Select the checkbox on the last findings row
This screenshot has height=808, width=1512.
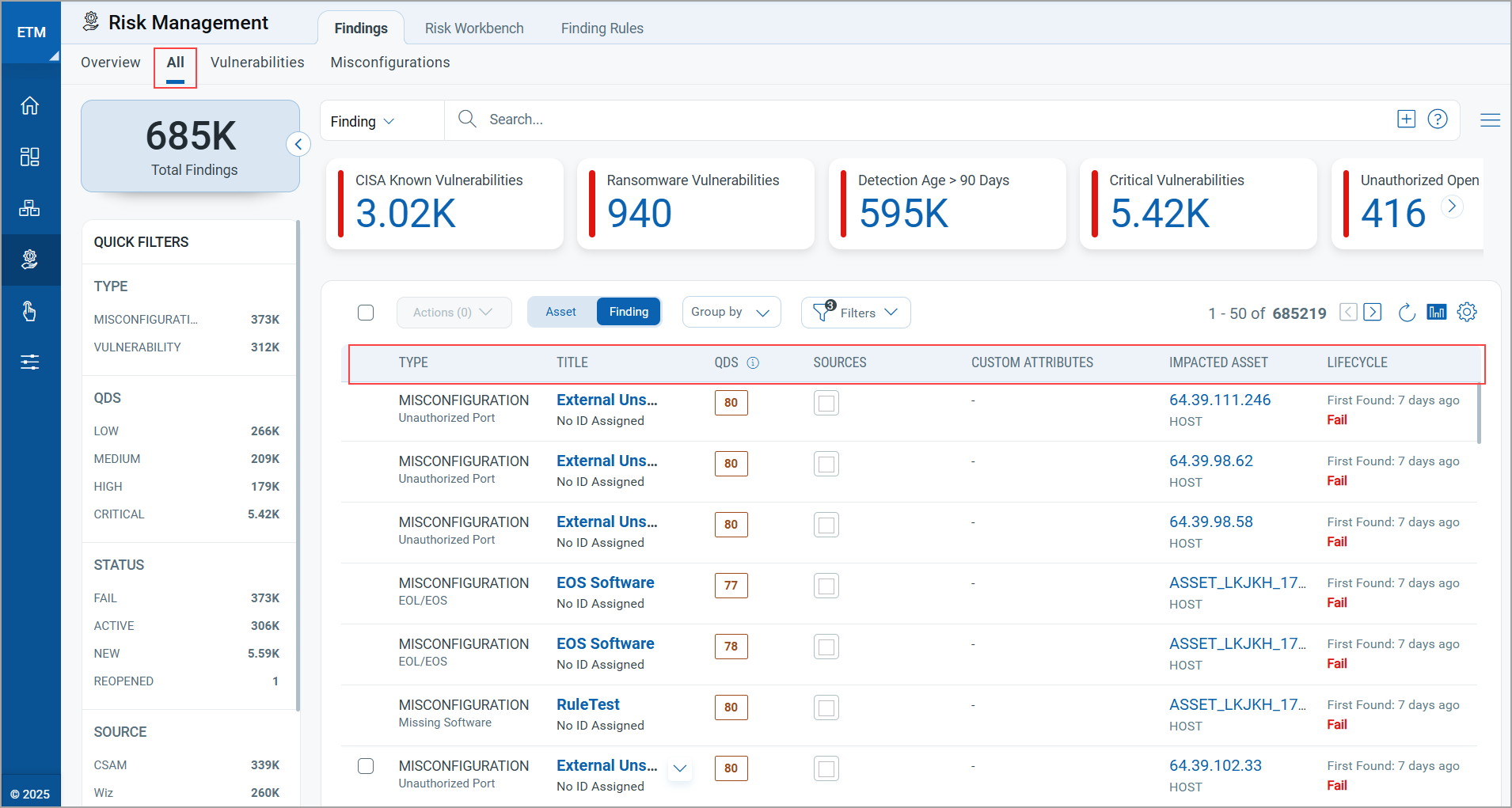[366, 766]
